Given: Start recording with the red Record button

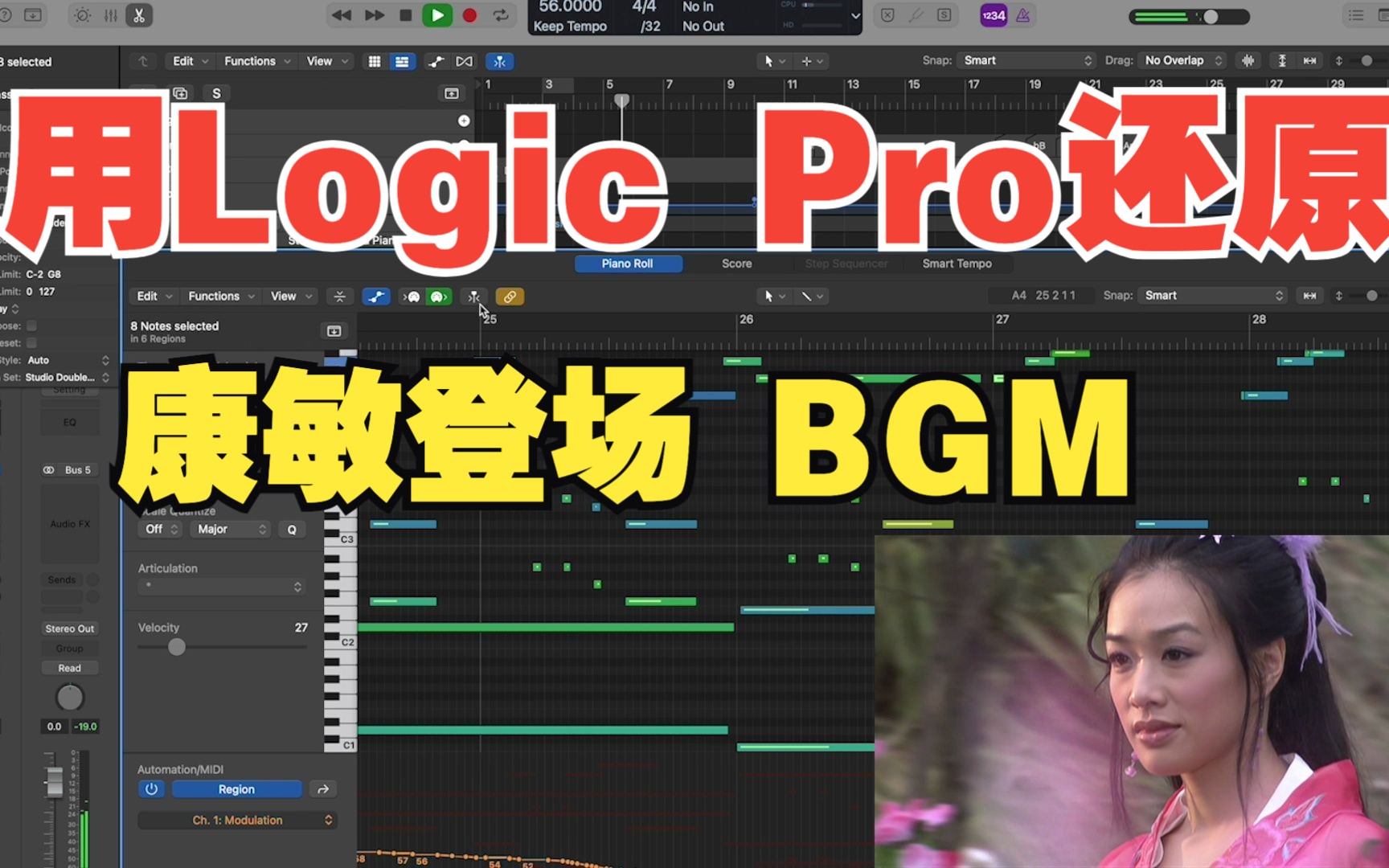Looking at the screenshot, I should (x=469, y=15).
